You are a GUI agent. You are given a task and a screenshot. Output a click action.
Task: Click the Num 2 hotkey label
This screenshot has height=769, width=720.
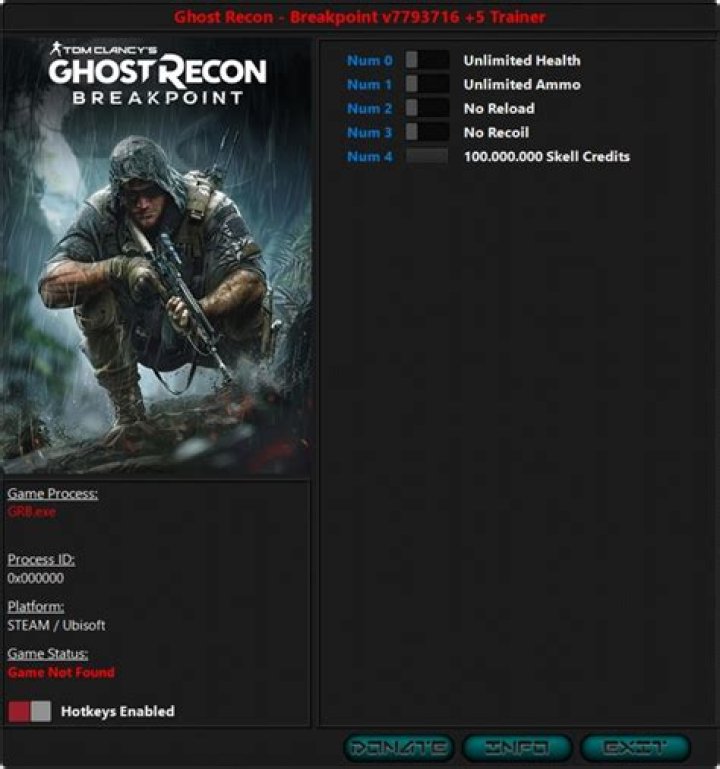pos(370,108)
